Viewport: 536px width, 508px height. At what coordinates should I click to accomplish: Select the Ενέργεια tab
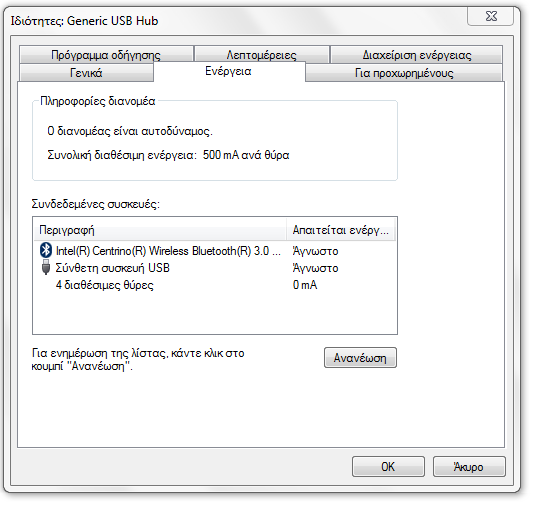[x=229, y=71]
